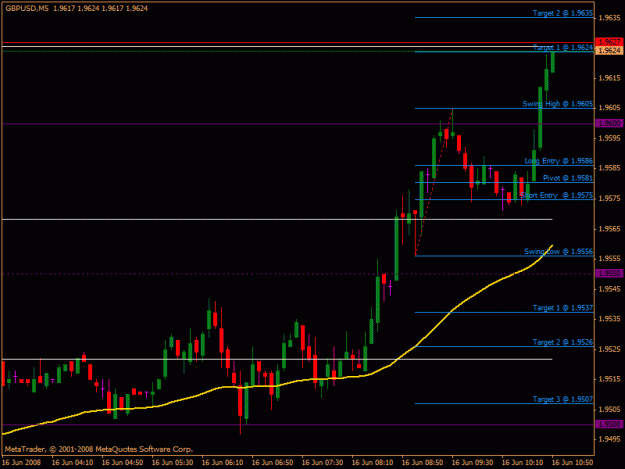Click the '16 Jun 04:10' time axis label
The width and height of the screenshot is (625, 469).
[73, 463]
